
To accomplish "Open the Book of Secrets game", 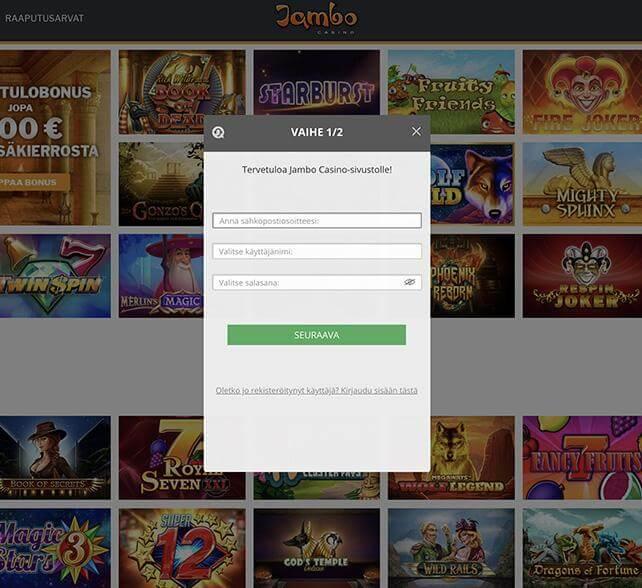I will point(55,457).
